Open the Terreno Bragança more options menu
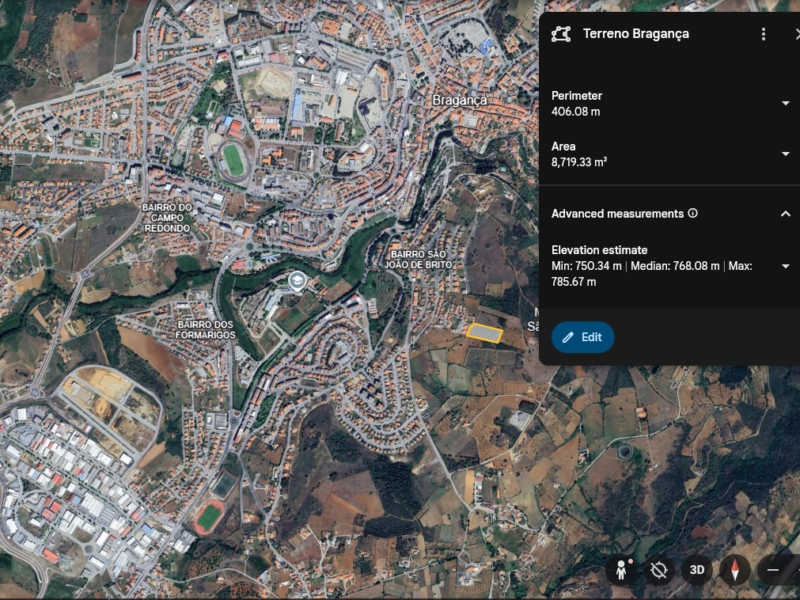 pos(764,34)
